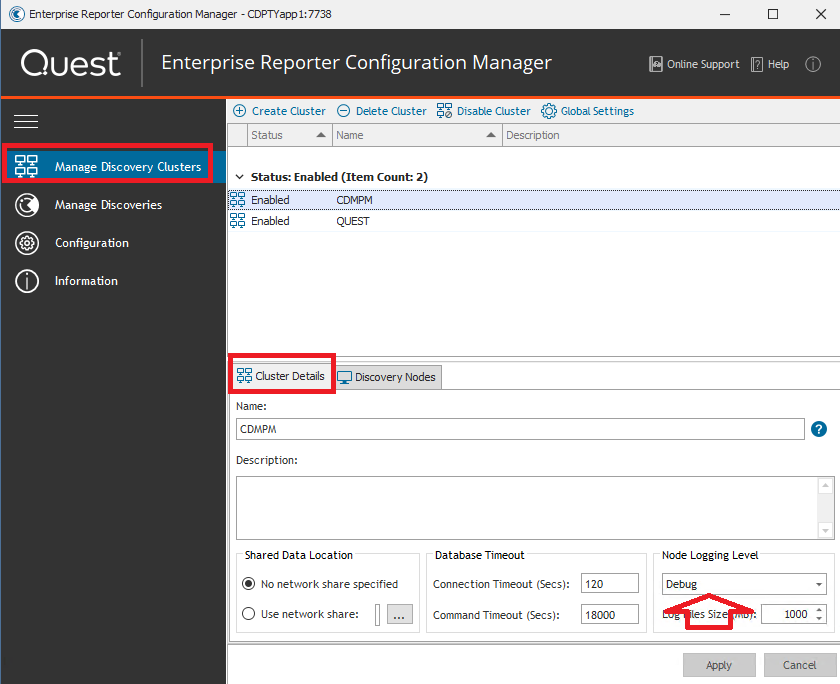
Task: Click Description scrollbar down arrow
Action: (x=826, y=531)
